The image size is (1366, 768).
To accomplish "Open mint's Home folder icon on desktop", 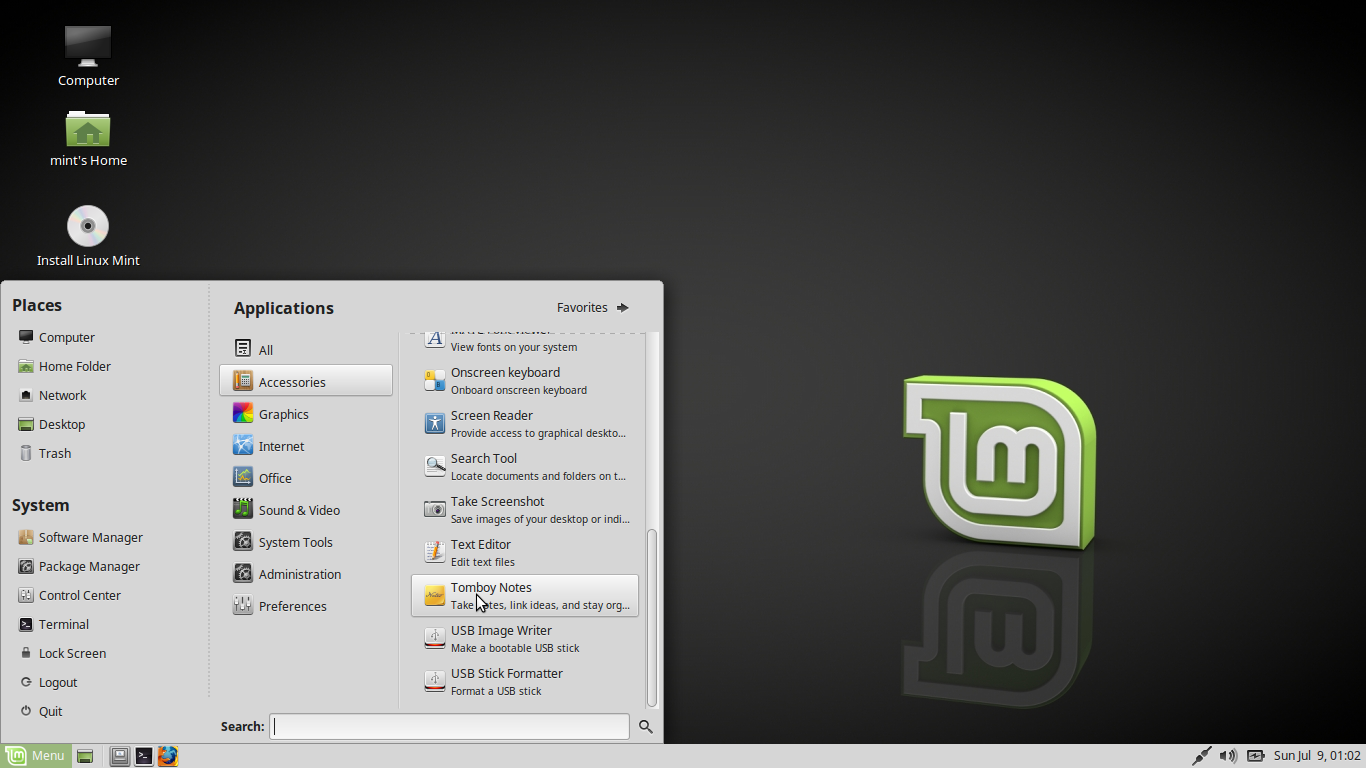I will click(x=88, y=138).
